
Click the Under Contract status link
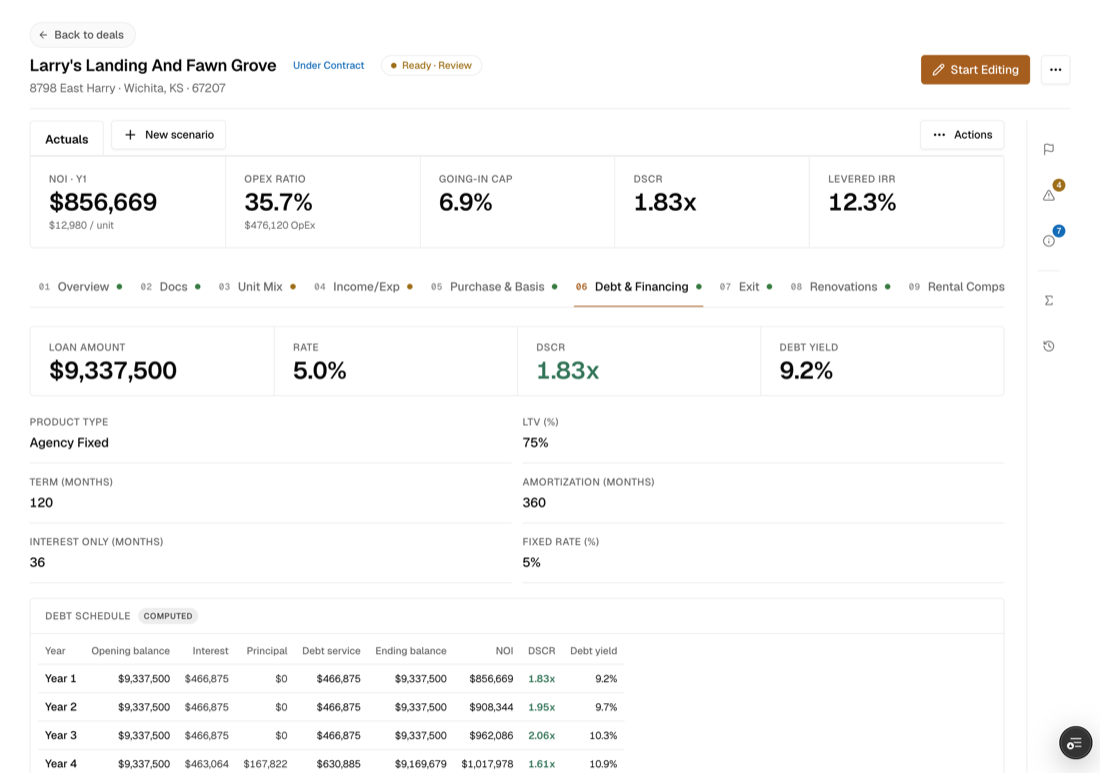point(328,65)
